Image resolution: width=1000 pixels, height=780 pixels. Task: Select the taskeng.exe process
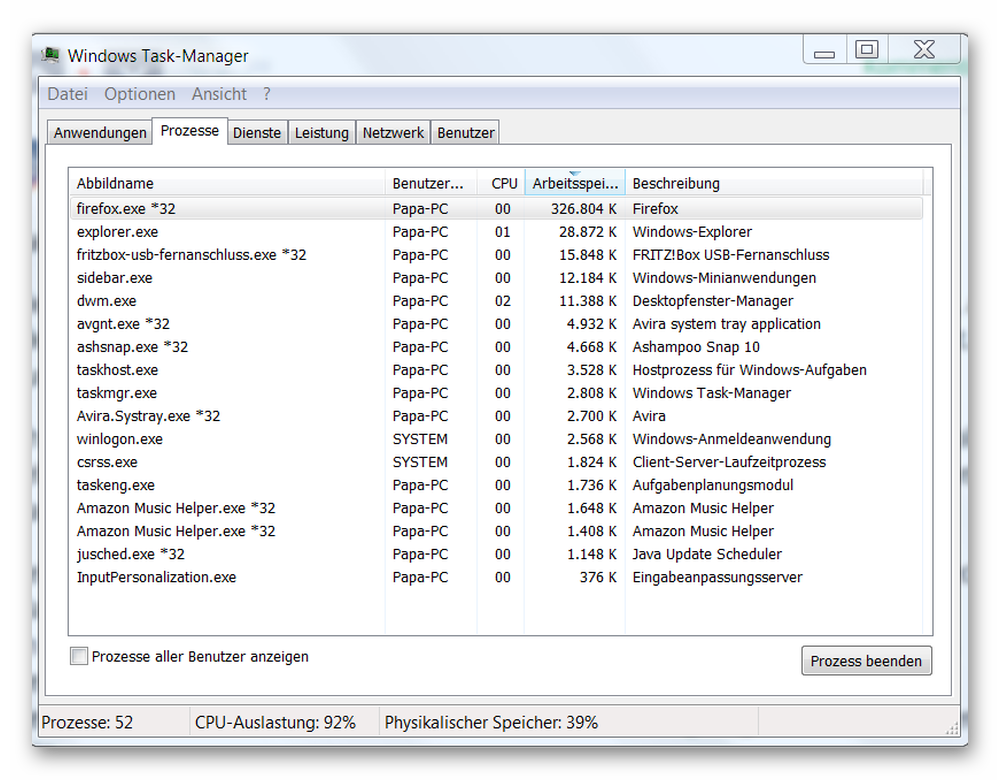pos(496,485)
